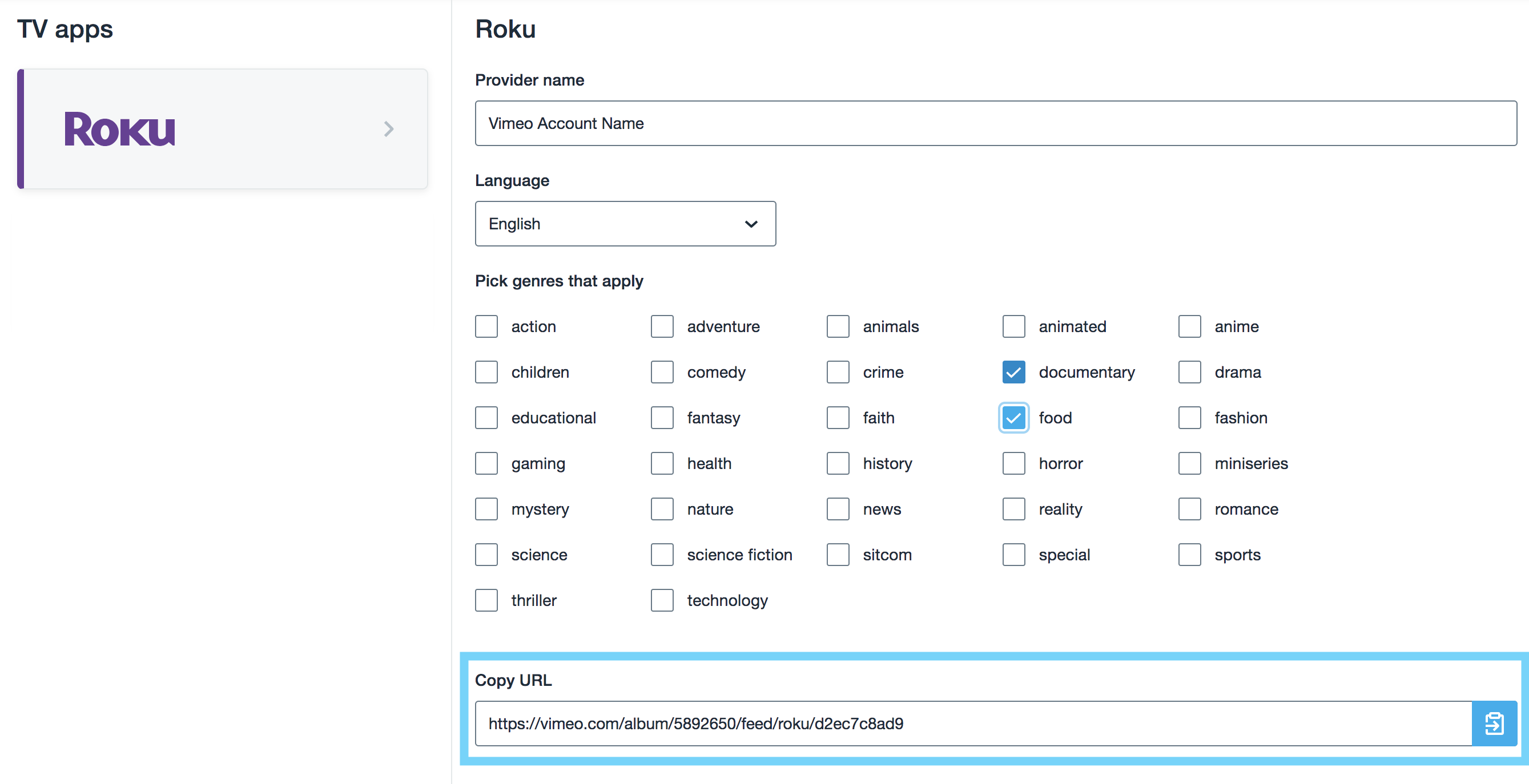This screenshot has height=784, width=1529.
Task: Select the science fiction genre checkbox
Action: coord(662,555)
